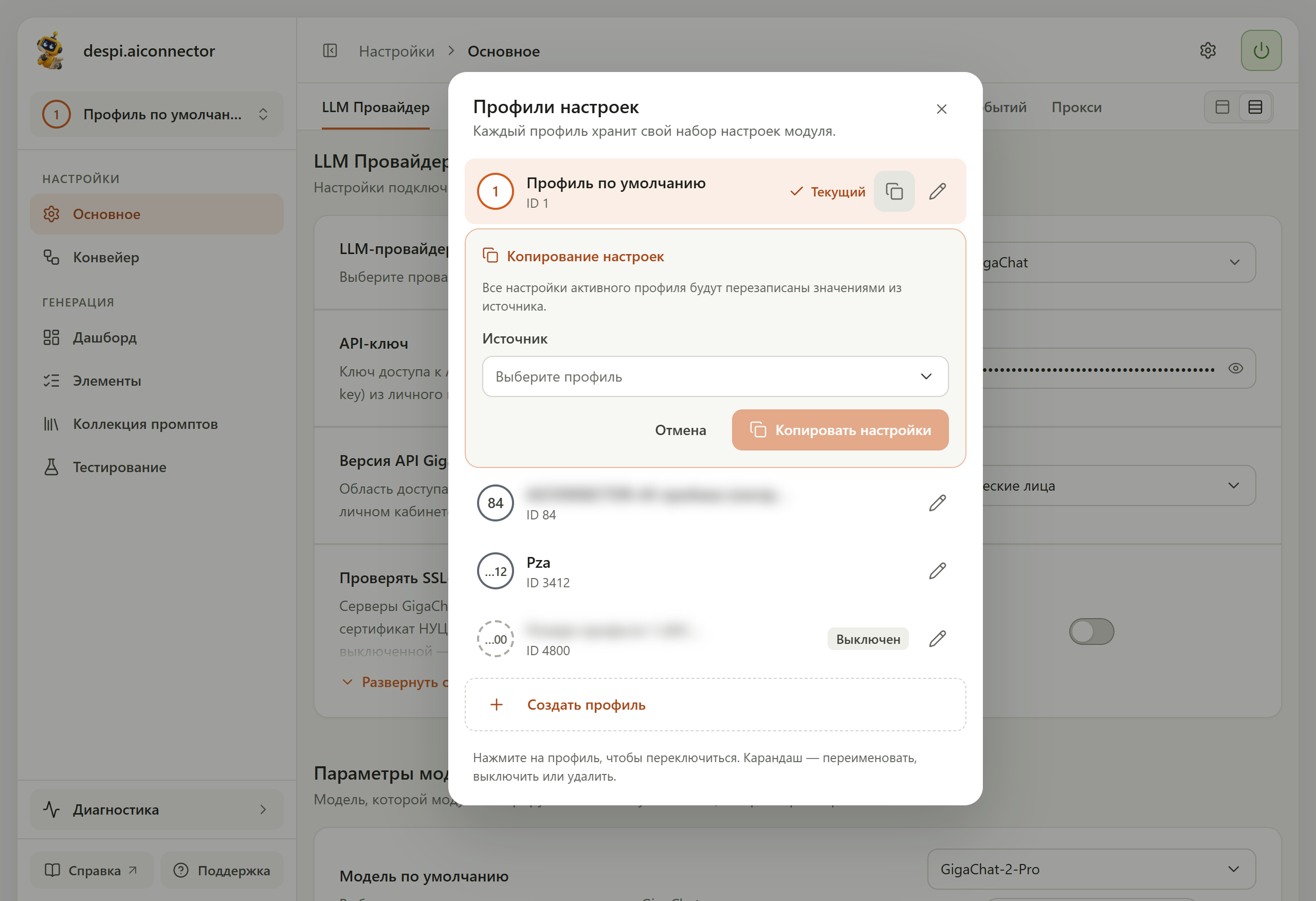Screen dimensions: 1316x901
Task: Open Элементы in the sidebar
Action: (x=157, y=381)
